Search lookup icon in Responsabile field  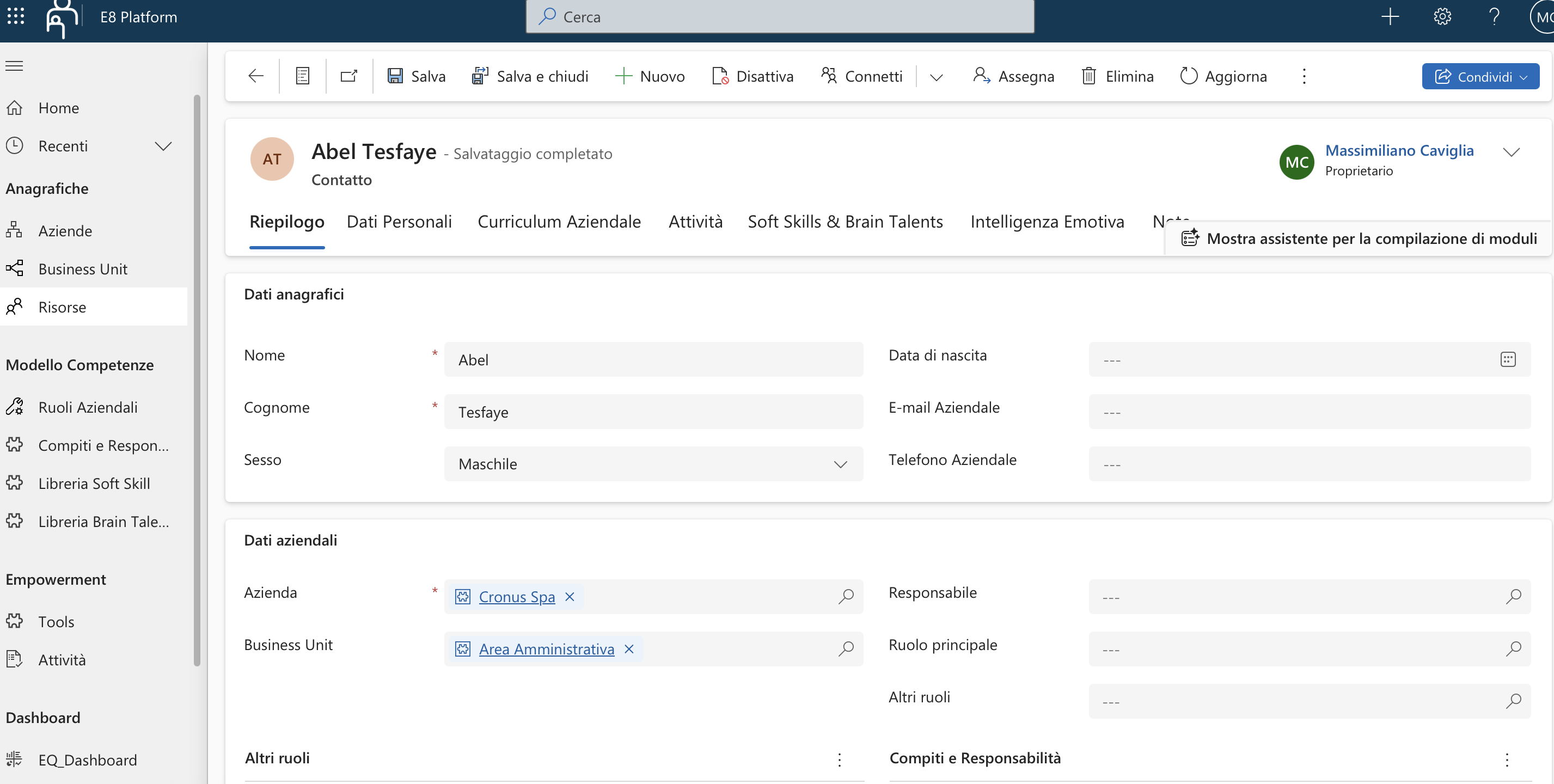click(1513, 597)
